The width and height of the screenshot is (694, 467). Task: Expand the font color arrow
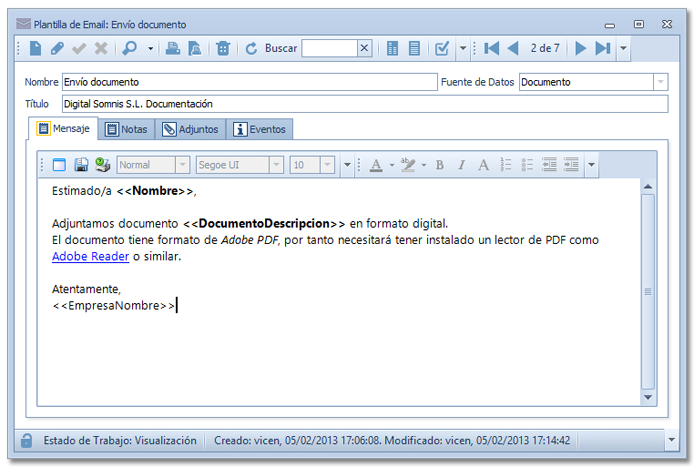point(392,165)
